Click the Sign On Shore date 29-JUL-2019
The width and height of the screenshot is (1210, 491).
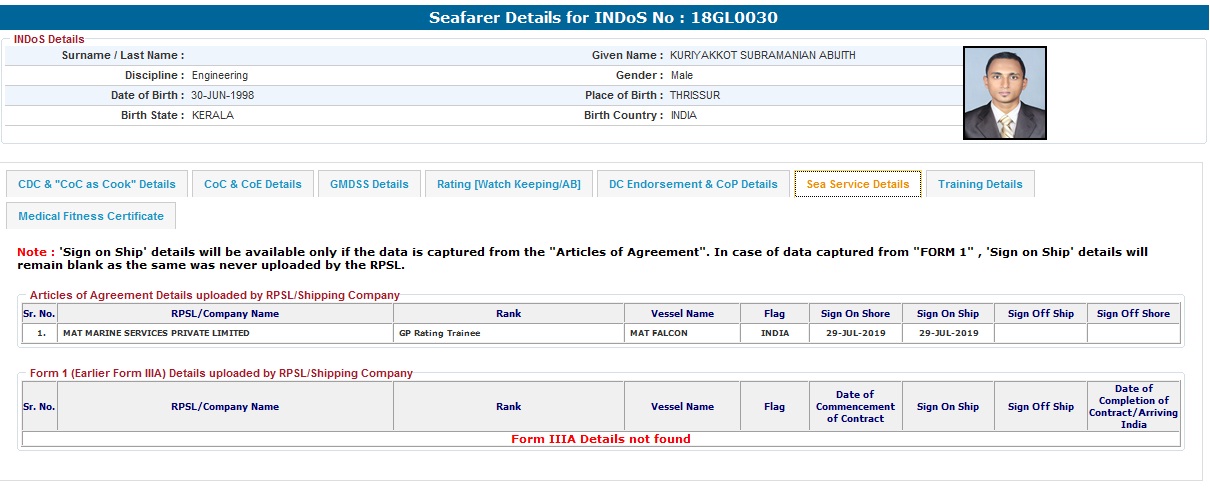click(855, 333)
